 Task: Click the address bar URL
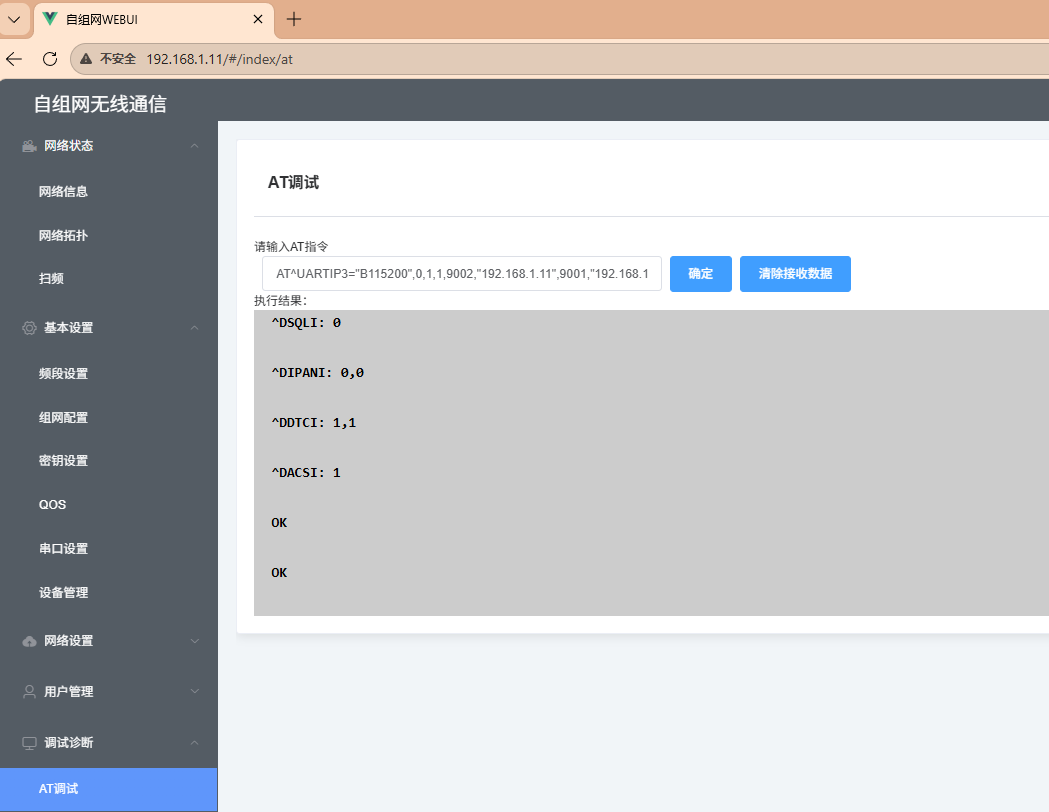[219, 59]
